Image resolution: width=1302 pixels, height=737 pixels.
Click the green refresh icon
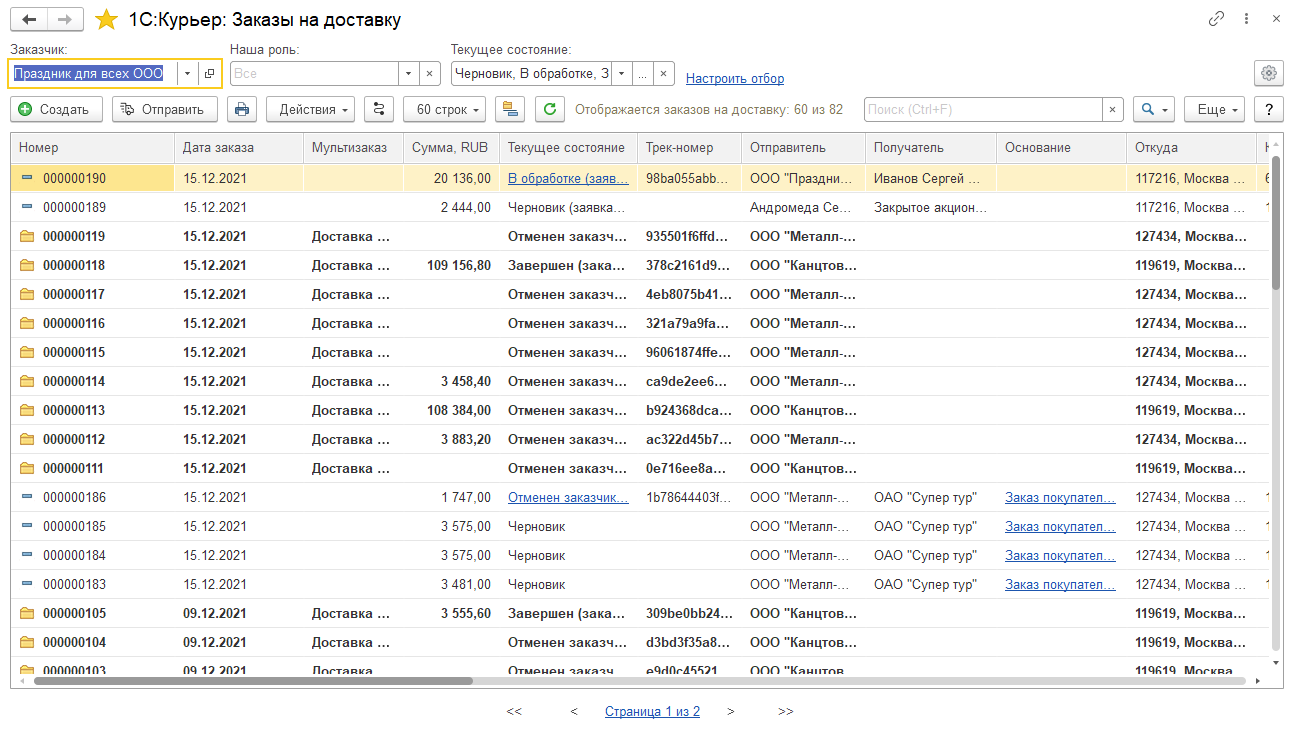coord(550,109)
